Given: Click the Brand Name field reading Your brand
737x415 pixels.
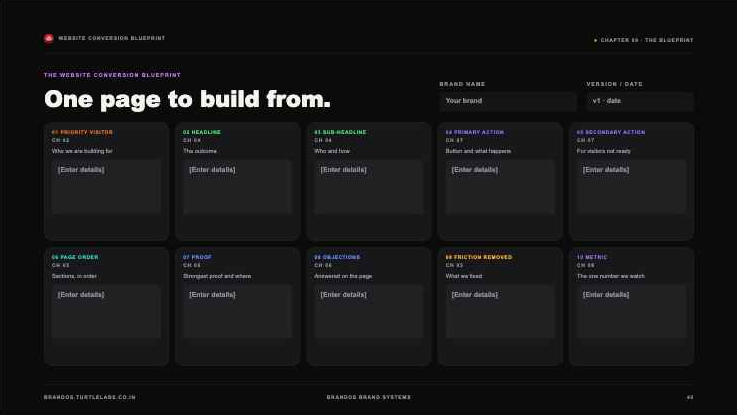Looking at the screenshot, I should click(508, 101).
